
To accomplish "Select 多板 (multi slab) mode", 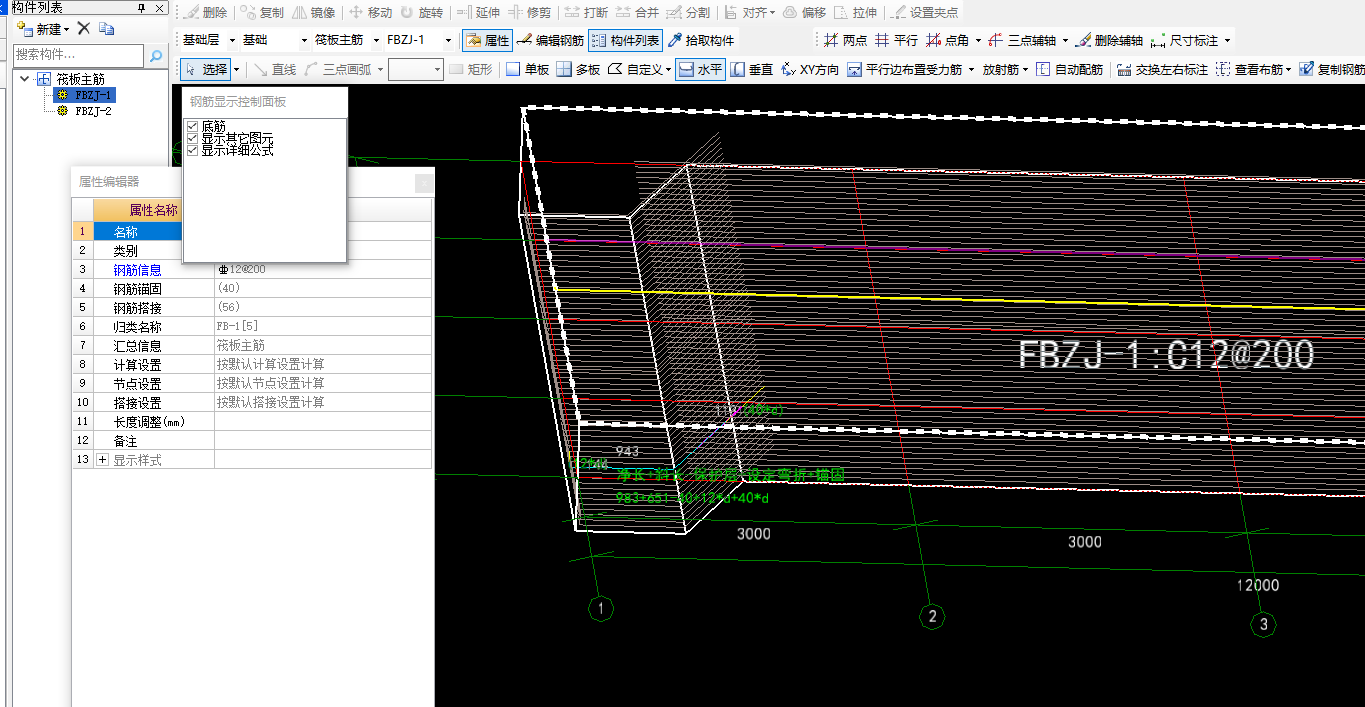I will pyautogui.click(x=578, y=70).
